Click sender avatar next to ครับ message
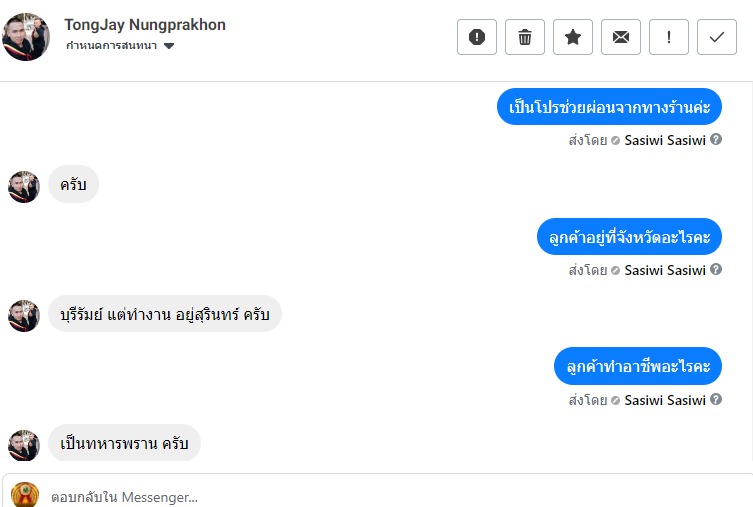This screenshot has width=753, height=507. 24,186
